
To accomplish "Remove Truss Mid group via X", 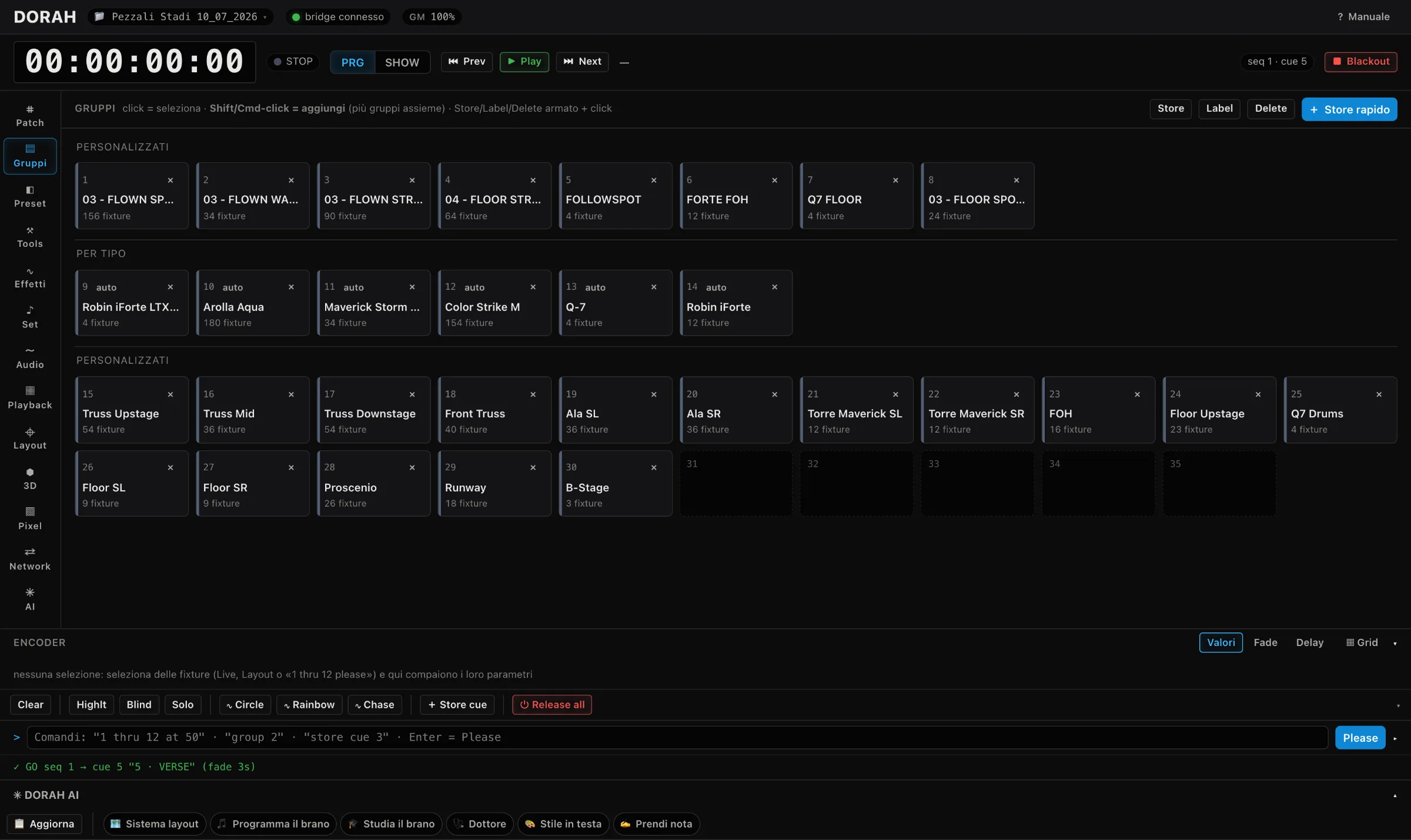I will pyautogui.click(x=291, y=394).
